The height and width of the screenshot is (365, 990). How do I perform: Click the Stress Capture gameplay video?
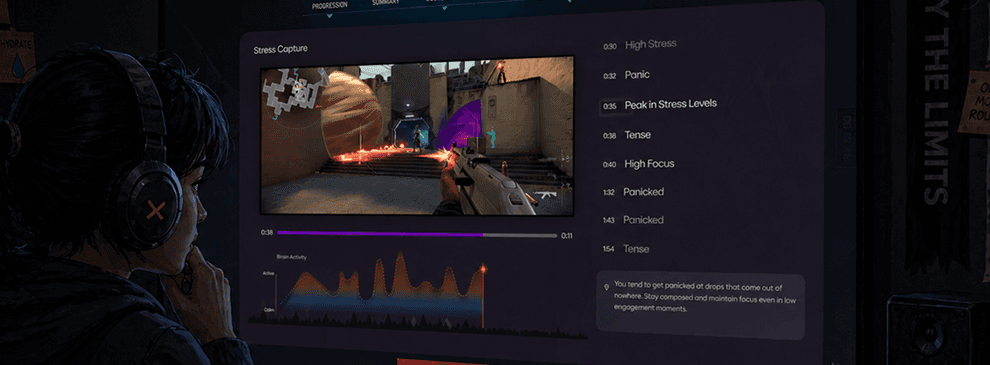pyautogui.click(x=417, y=135)
